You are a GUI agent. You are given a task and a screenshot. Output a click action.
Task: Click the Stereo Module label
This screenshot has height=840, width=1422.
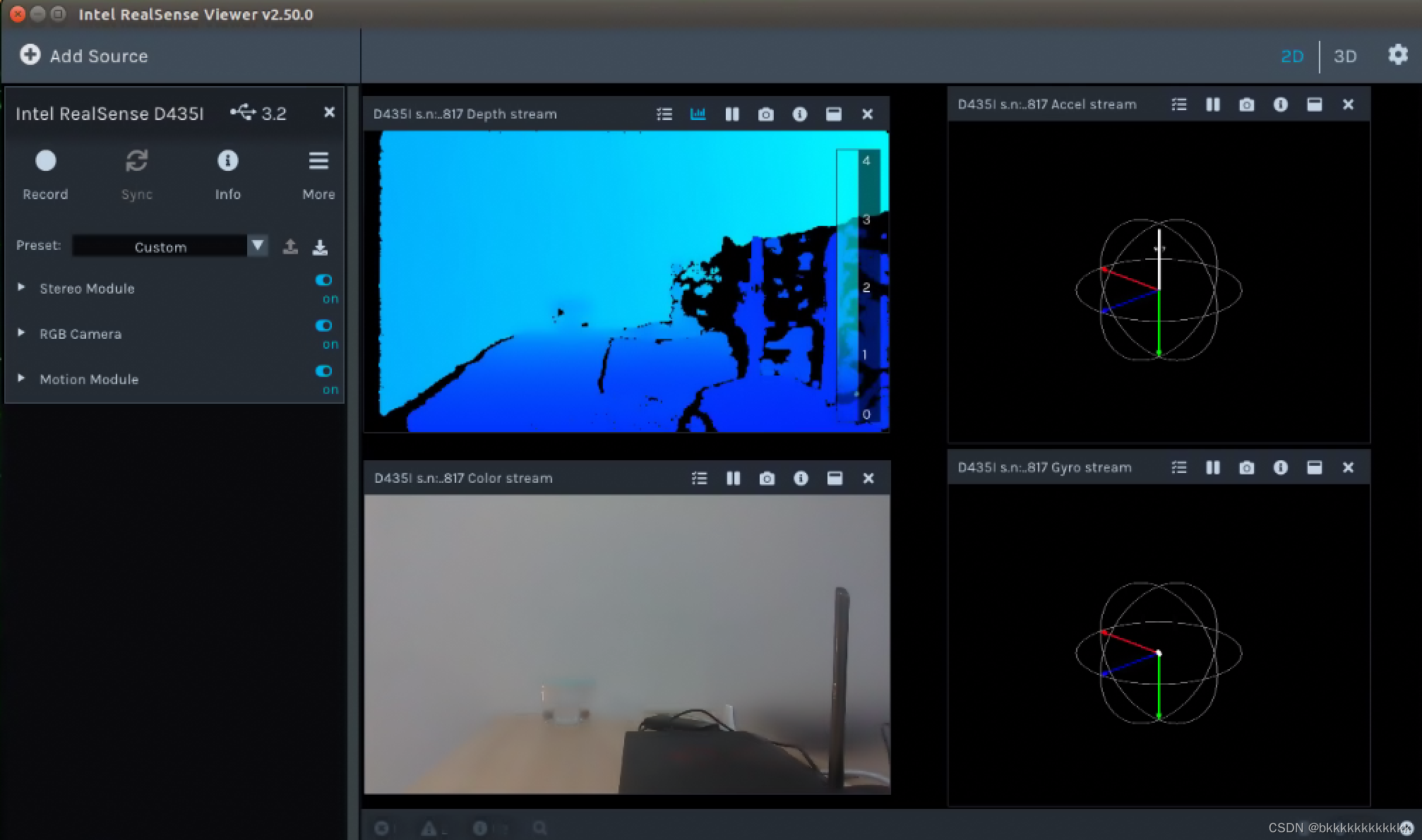tap(87, 288)
